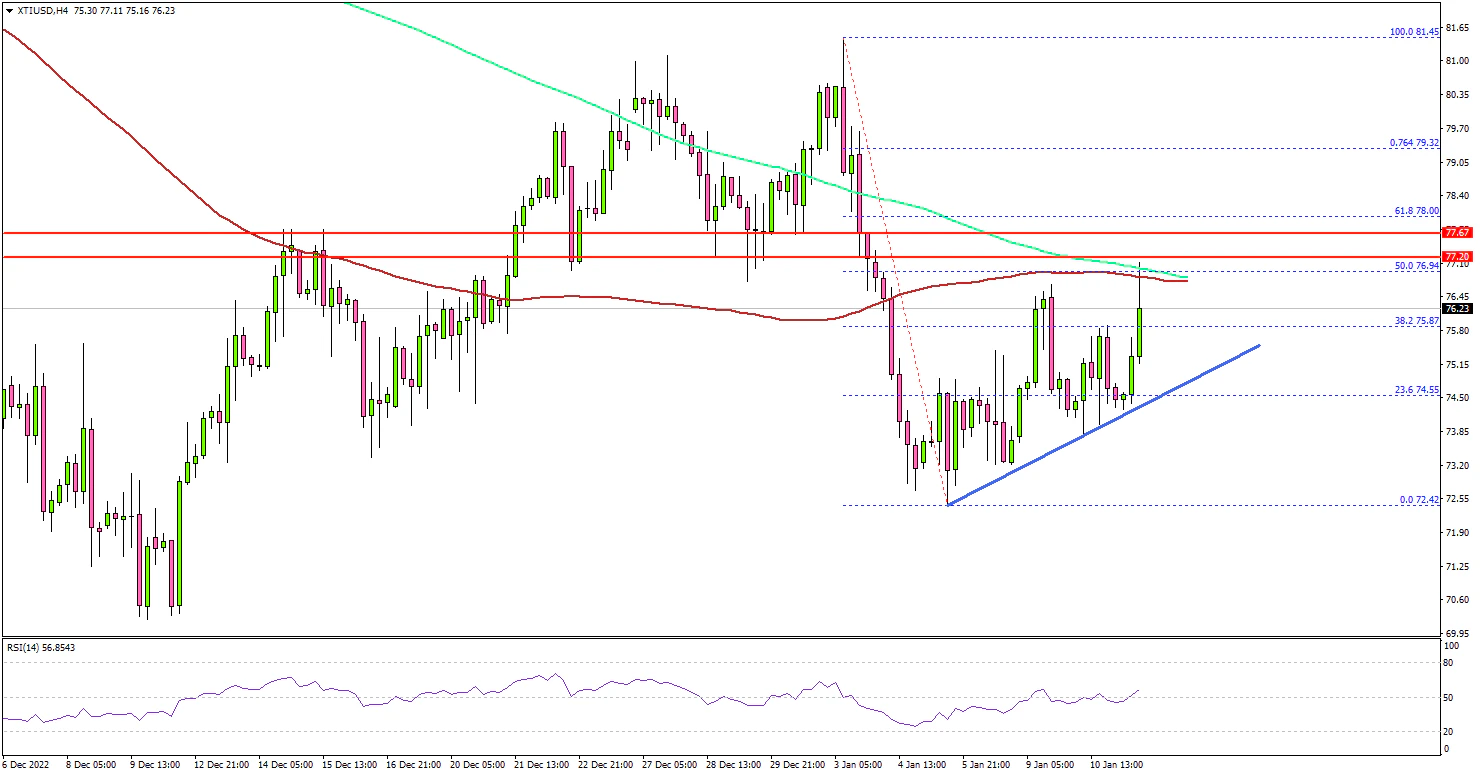Screen dimensions: 1480x776
Task: Select the 23.6 74.55 Fibonacci label
Action: click(x=1414, y=389)
